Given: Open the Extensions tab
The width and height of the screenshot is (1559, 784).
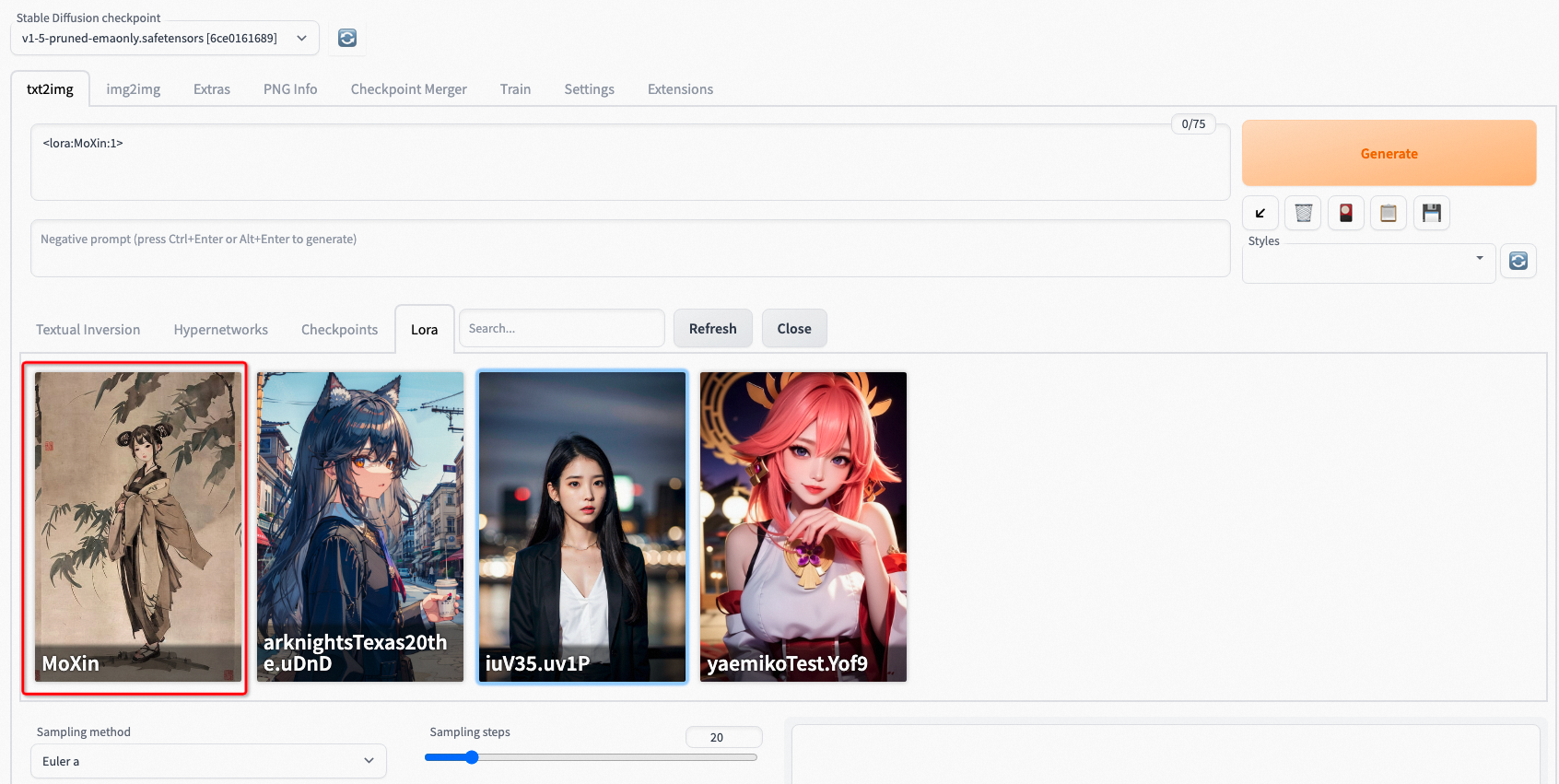Looking at the screenshot, I should tap(680, 89).
